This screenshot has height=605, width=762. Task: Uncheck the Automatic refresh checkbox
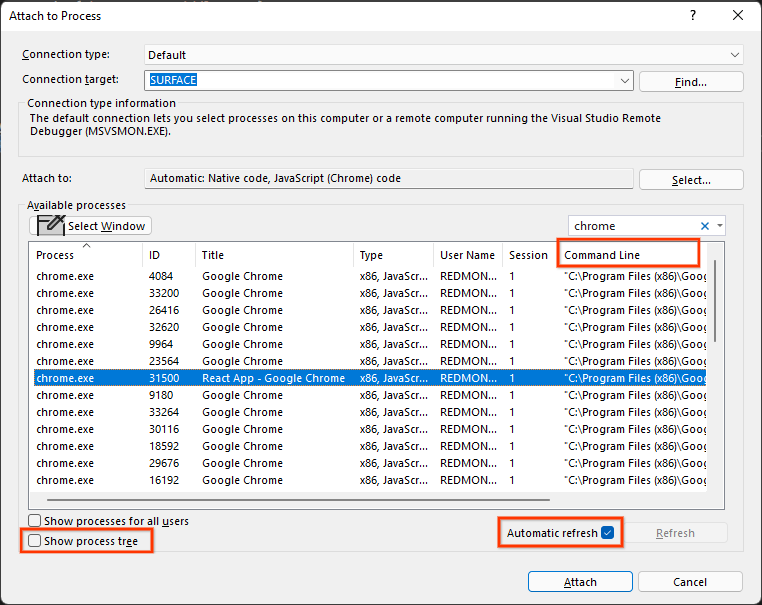point(607,533)
